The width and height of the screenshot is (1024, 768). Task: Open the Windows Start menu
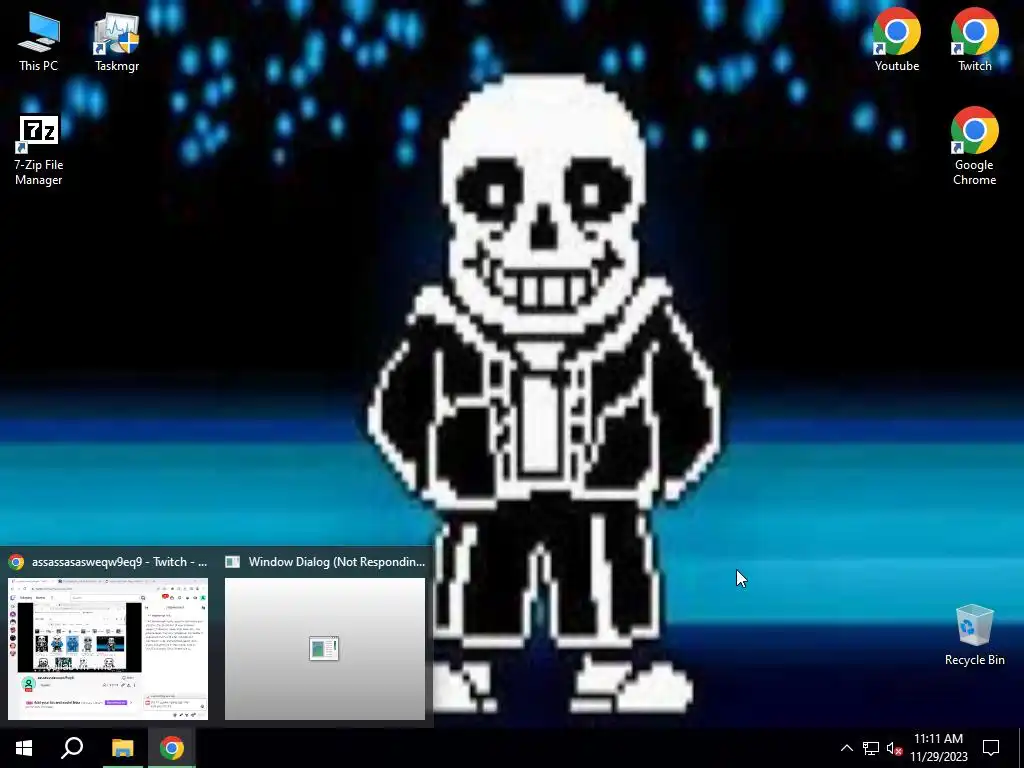point(24,748)
